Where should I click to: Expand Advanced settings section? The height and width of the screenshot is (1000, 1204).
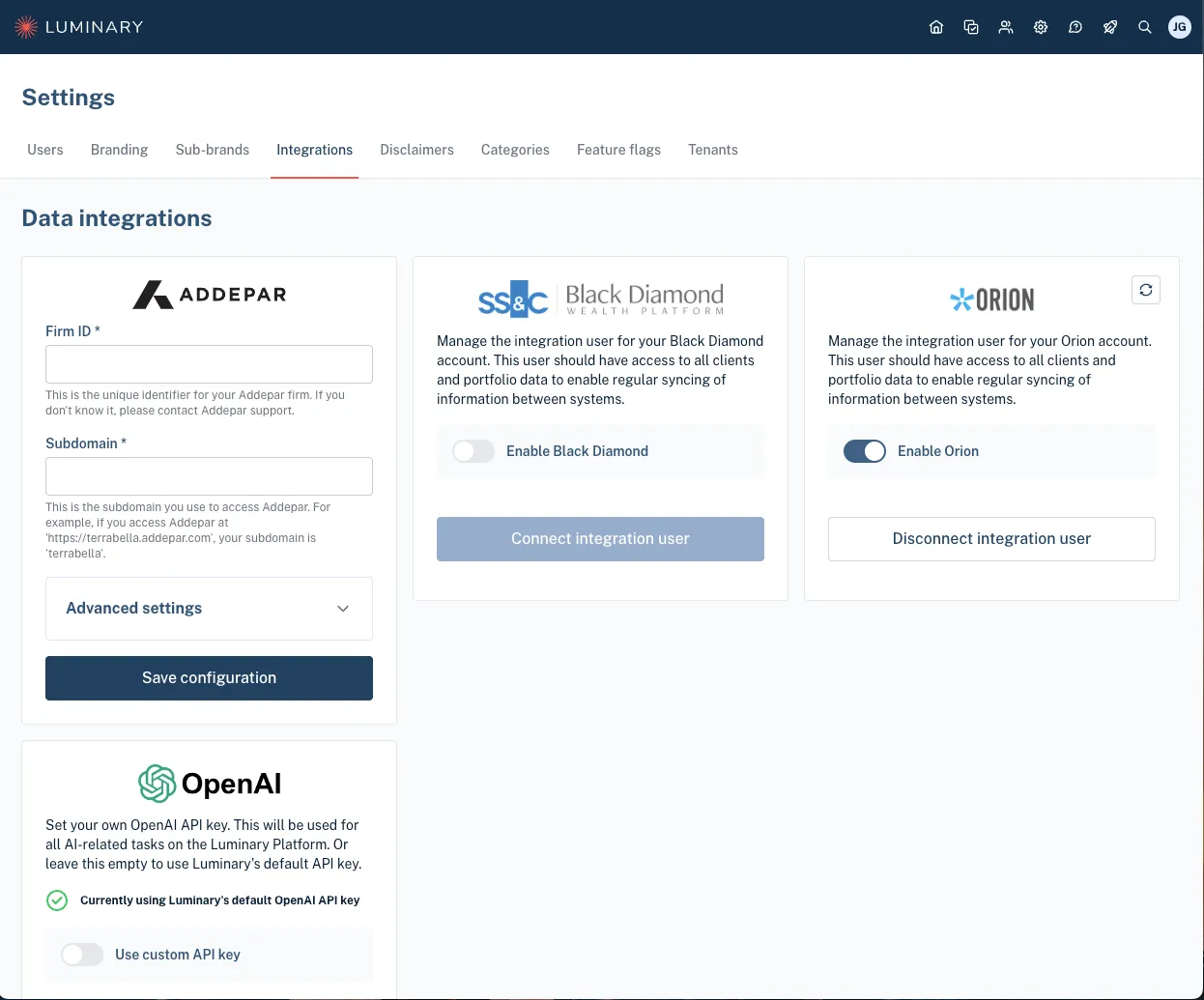point(209,609)
